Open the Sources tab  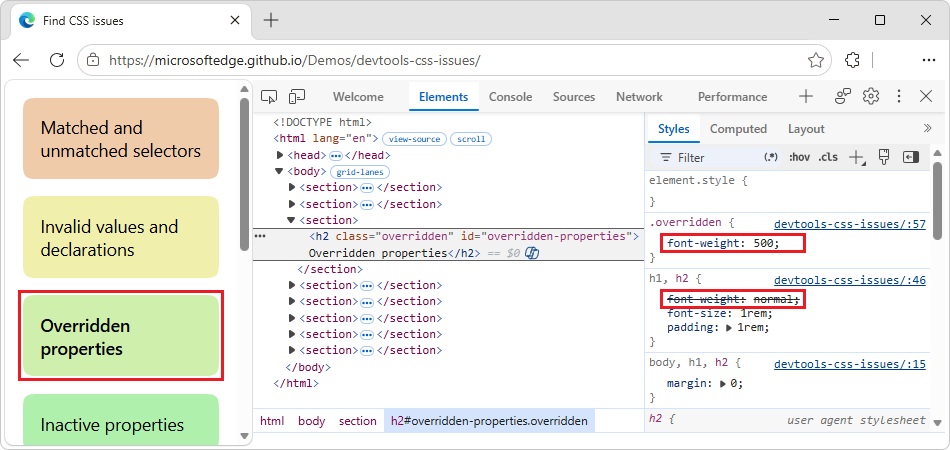(x=574, y=97)
